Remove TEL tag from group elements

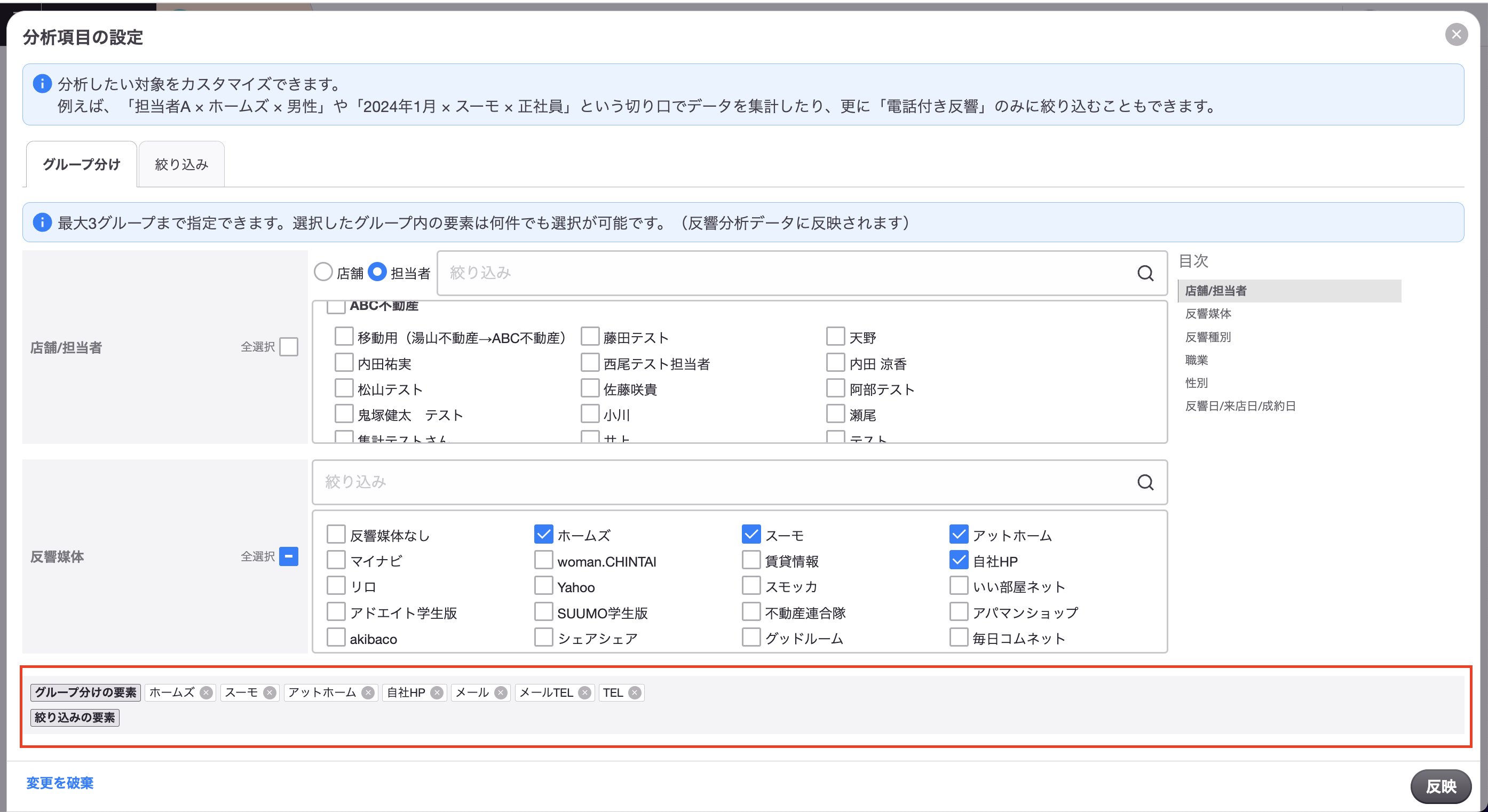click(634, 692)
